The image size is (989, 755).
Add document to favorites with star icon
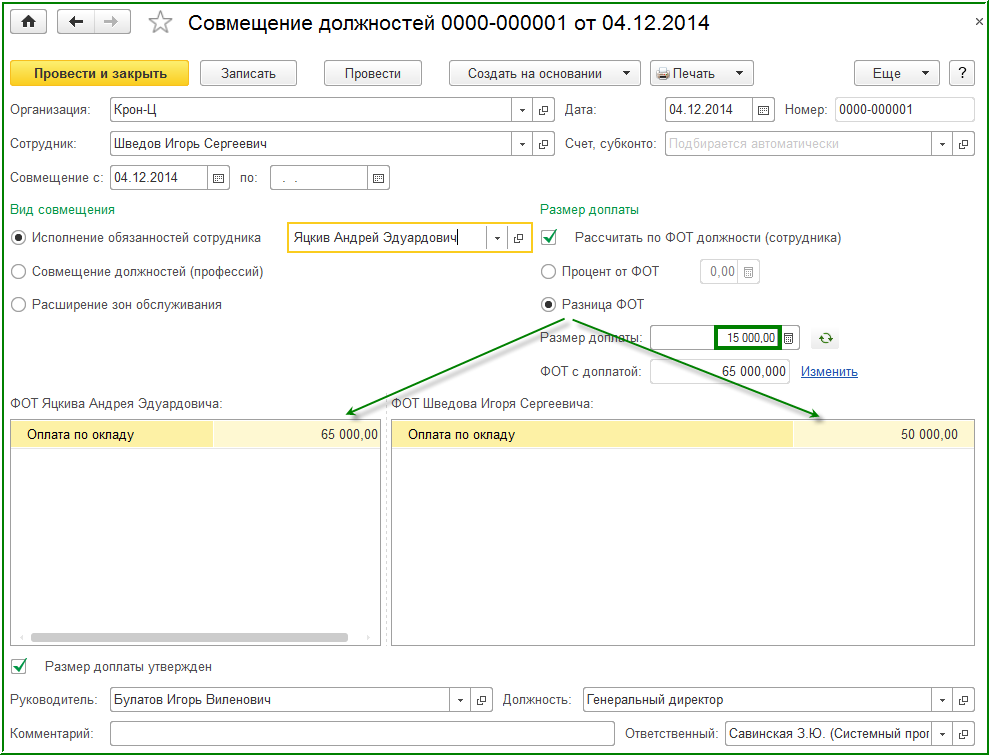tap(160, 23)
